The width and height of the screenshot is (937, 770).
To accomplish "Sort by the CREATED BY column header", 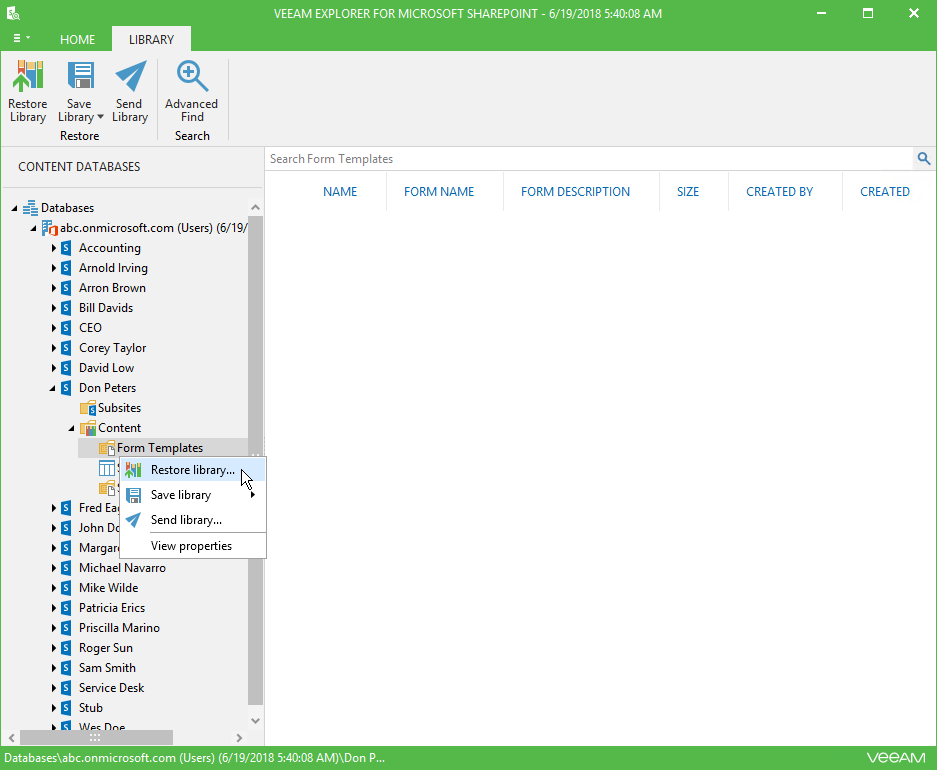I will (780, 192).
